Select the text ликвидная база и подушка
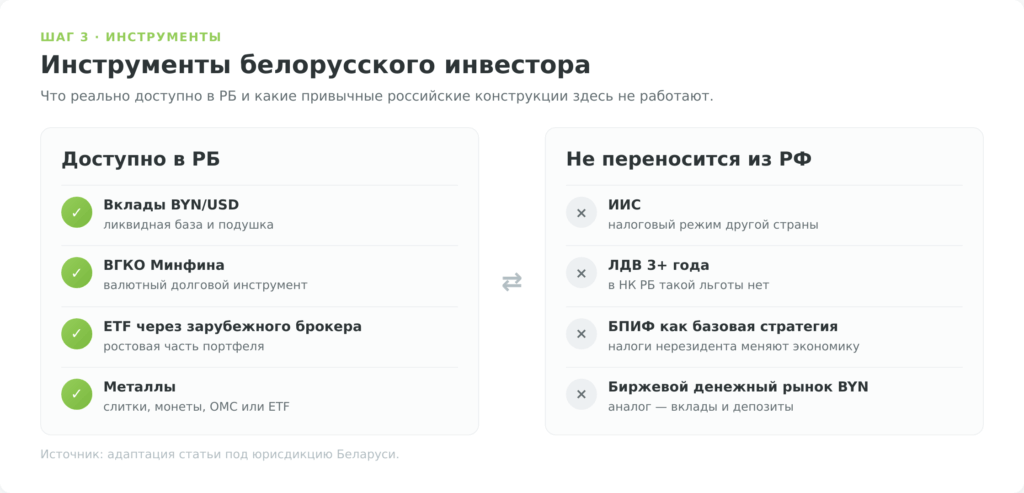 (x=188, y=225)
